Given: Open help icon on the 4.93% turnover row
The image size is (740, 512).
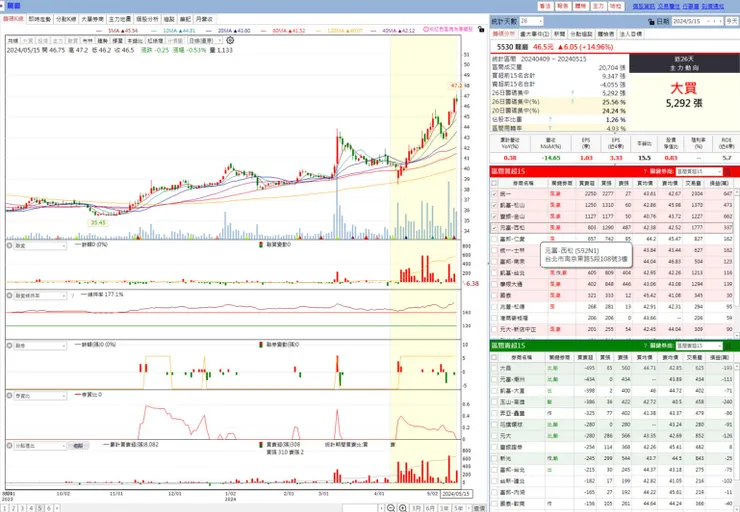Looking at the screenshot, I should click(550, 128).
